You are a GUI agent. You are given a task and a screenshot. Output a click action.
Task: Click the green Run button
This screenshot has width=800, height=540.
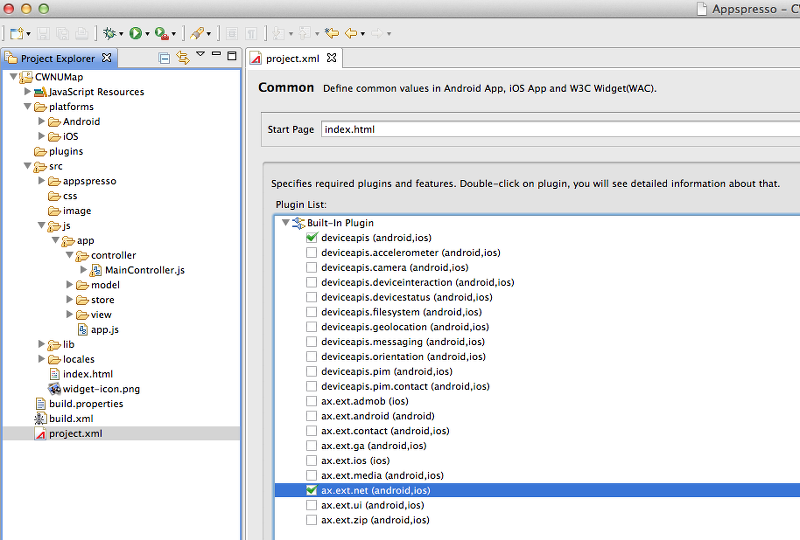(x=135, y=33)
